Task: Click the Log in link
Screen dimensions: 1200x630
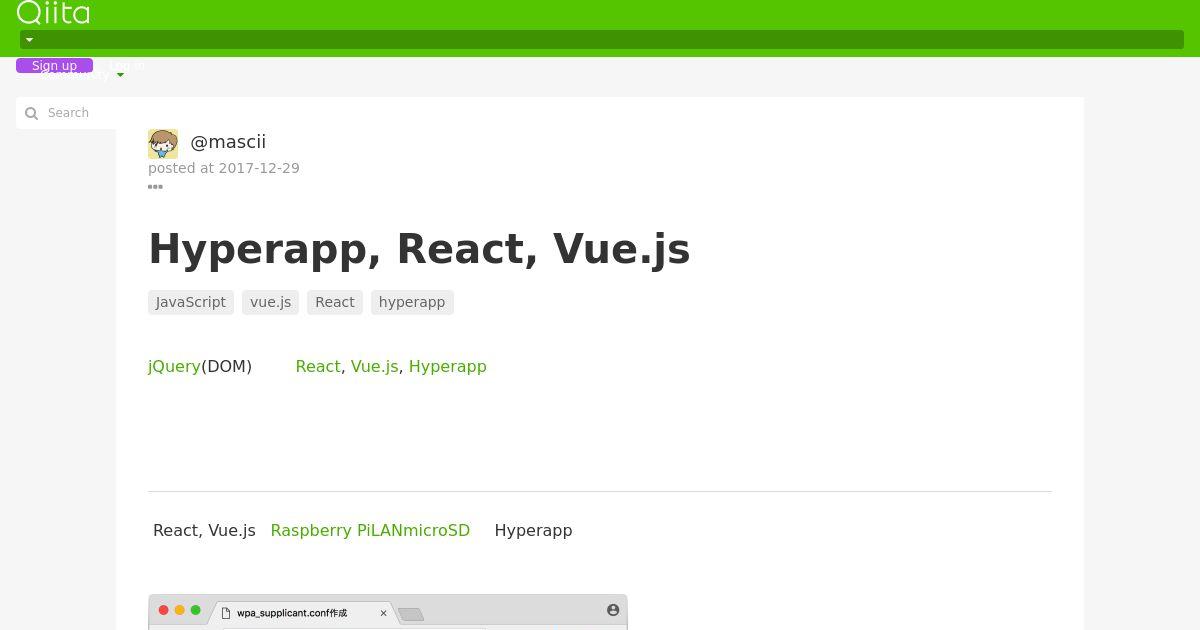Action: 126,66
